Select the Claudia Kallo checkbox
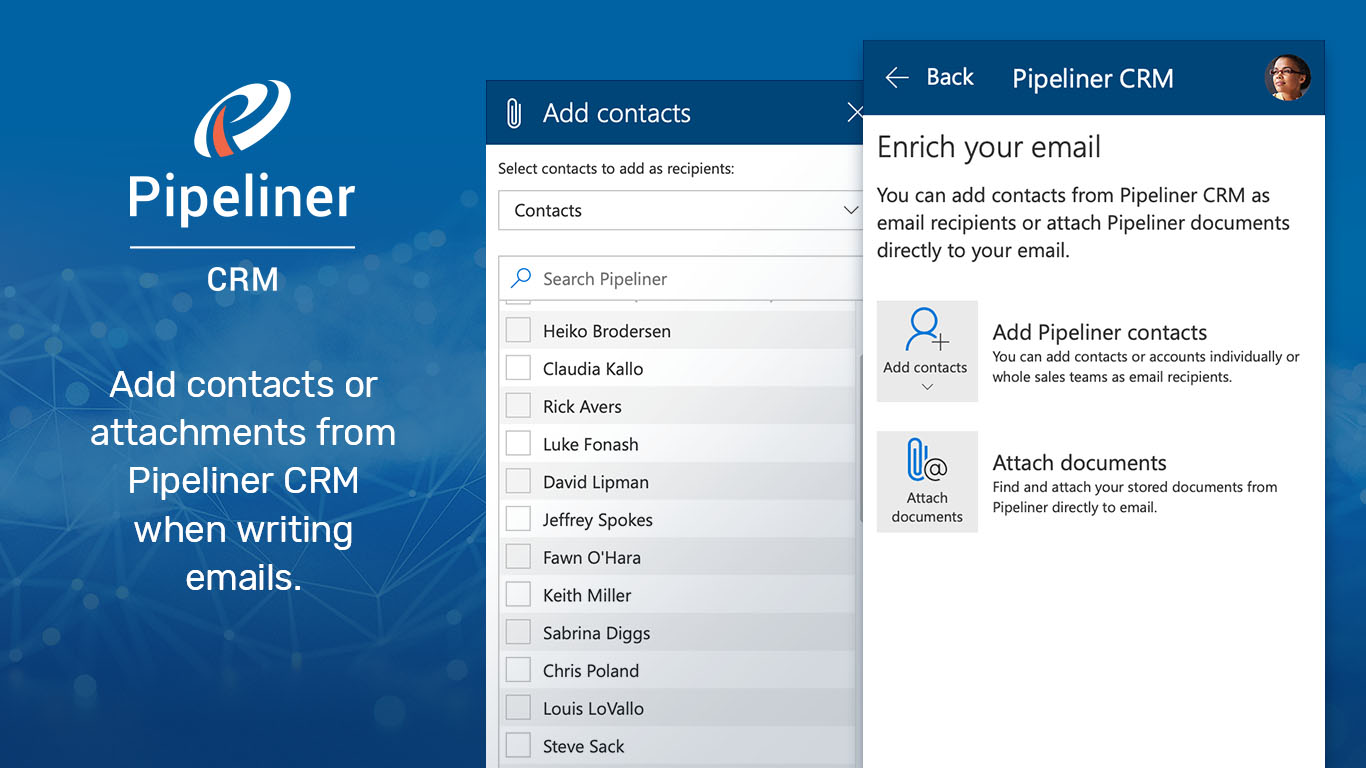This screenshot has height=768, width=1366. (518, 368)
